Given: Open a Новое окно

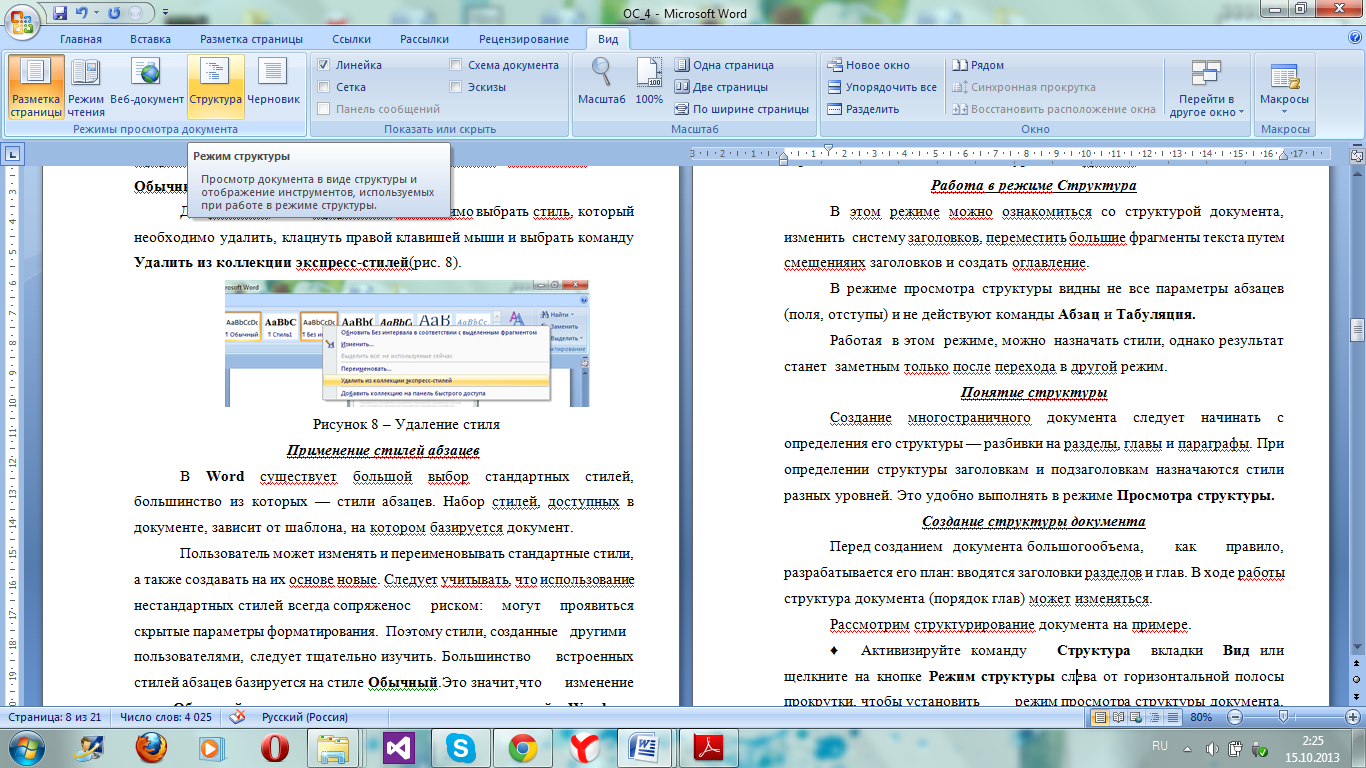Looking at the screenshot, I should (868, 65).
